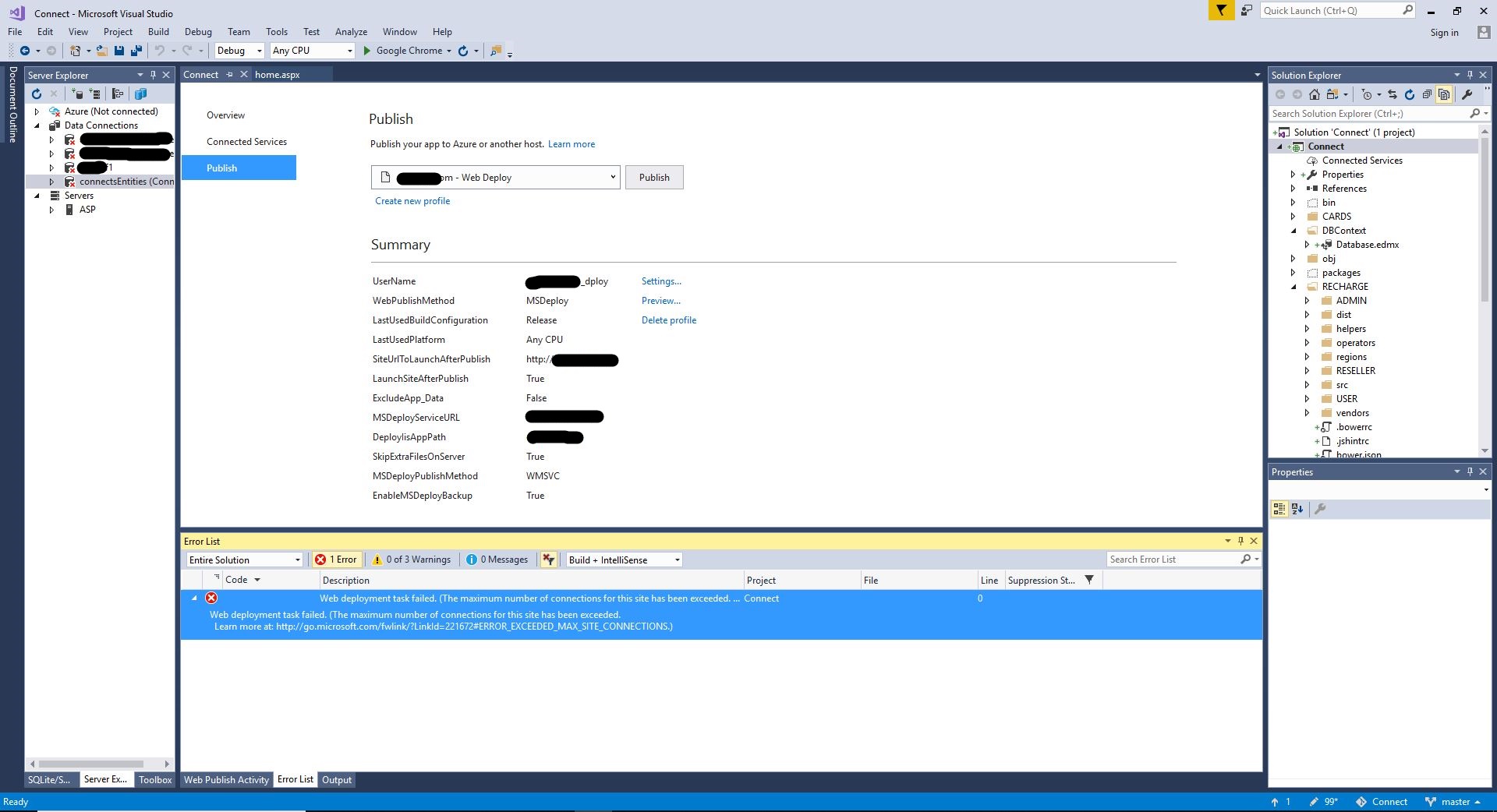This screenshot has height=812, width=1497.
Task: Open the Team menu
Action: coord(239,32)
